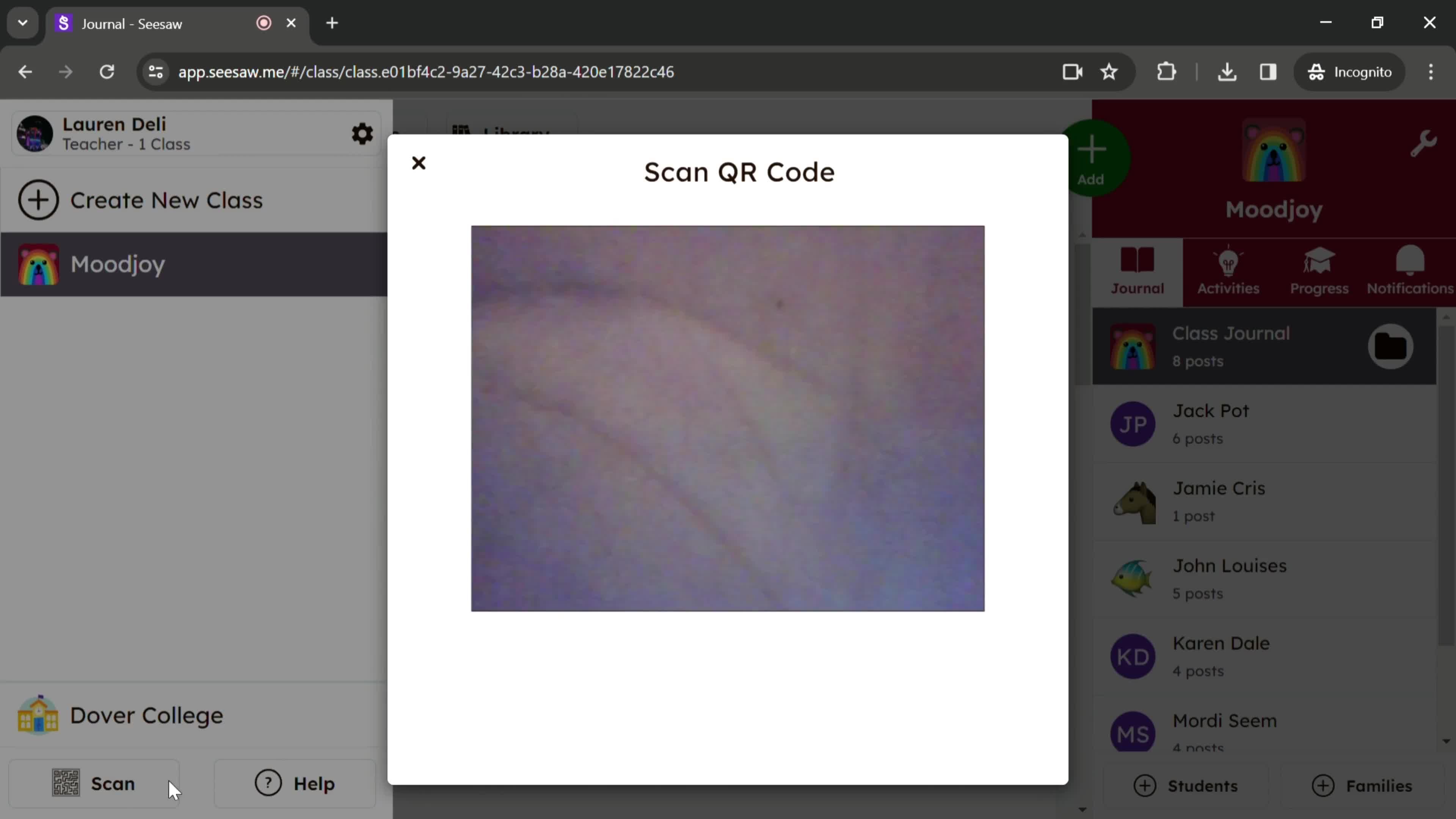Click scrollbar down arrow in student list
The width and height of the screenshot is (1456, 819).
click(1447, 741)
